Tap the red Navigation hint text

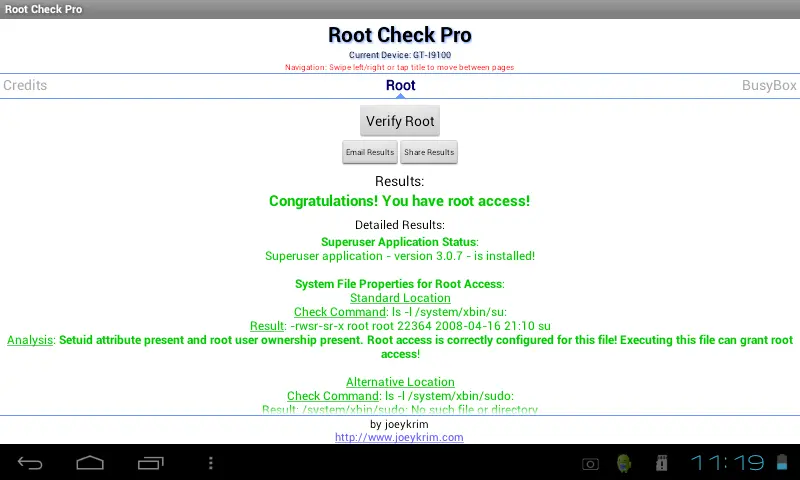tap(399, 67)
